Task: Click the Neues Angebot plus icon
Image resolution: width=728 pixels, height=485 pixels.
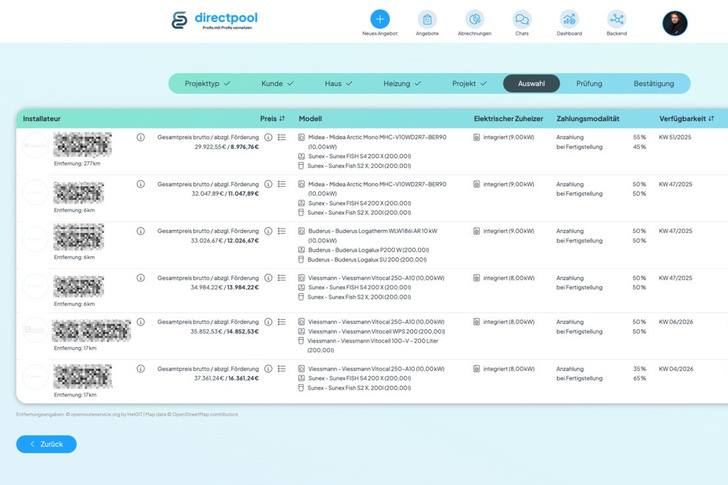Action: (x=380, y=19)
